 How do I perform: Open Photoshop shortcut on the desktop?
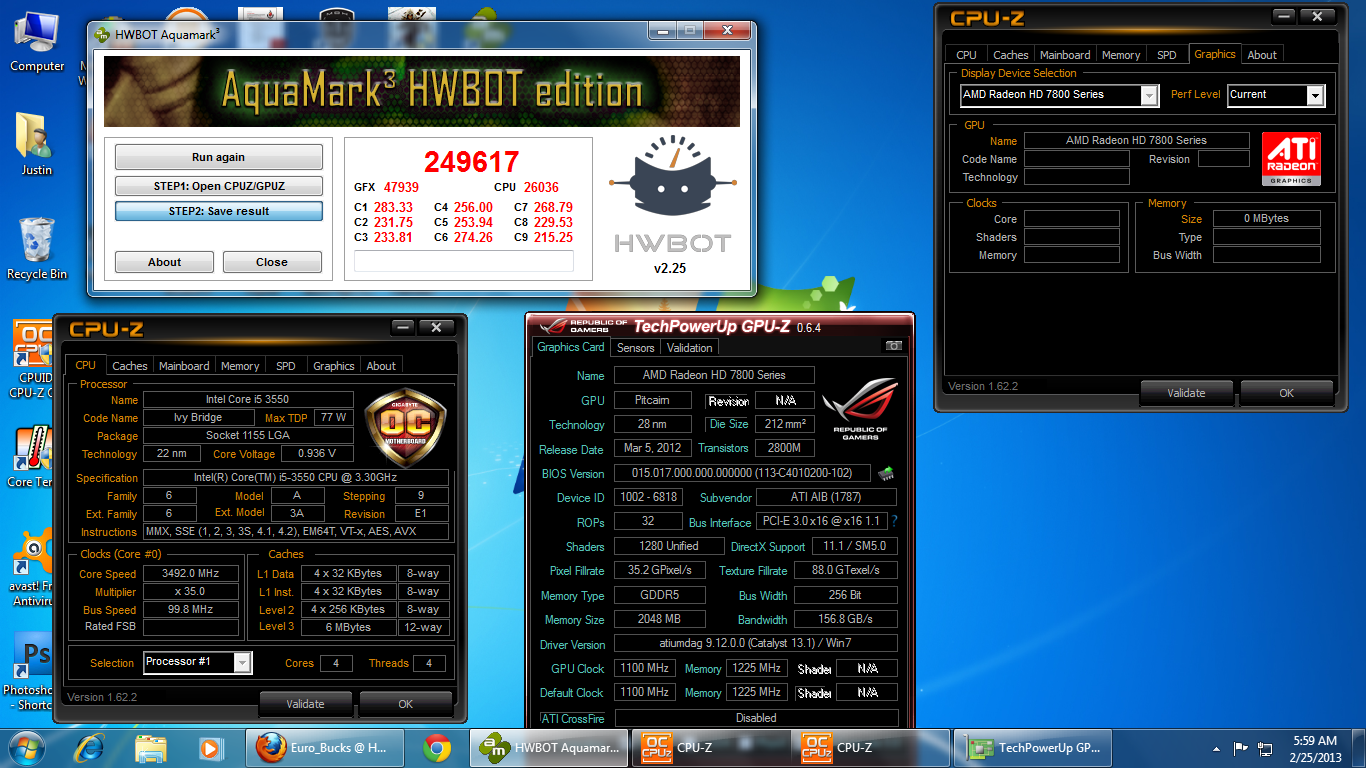pyautogui.click(x=33, y=670)
